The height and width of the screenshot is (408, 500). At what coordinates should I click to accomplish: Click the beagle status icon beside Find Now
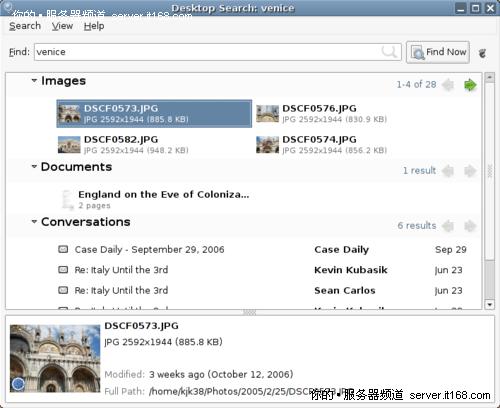(x=482, y=53)
